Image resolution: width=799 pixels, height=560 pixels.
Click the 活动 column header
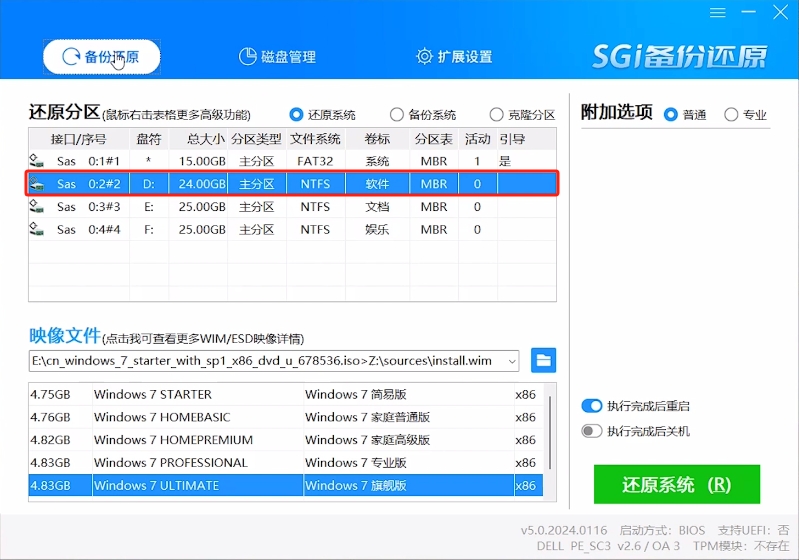click(x=477, y=139)
